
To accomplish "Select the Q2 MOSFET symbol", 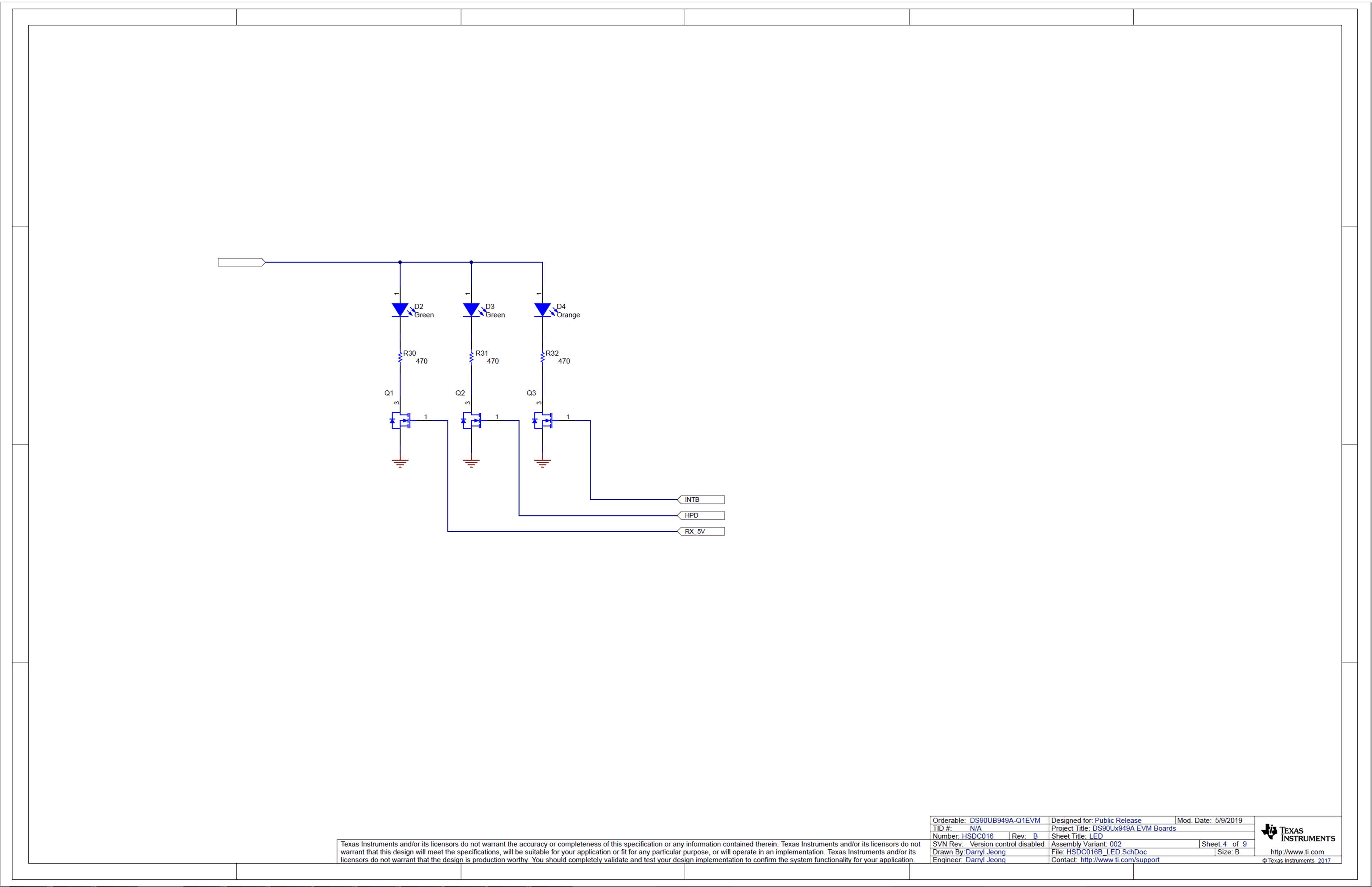I will pos(472,421).
